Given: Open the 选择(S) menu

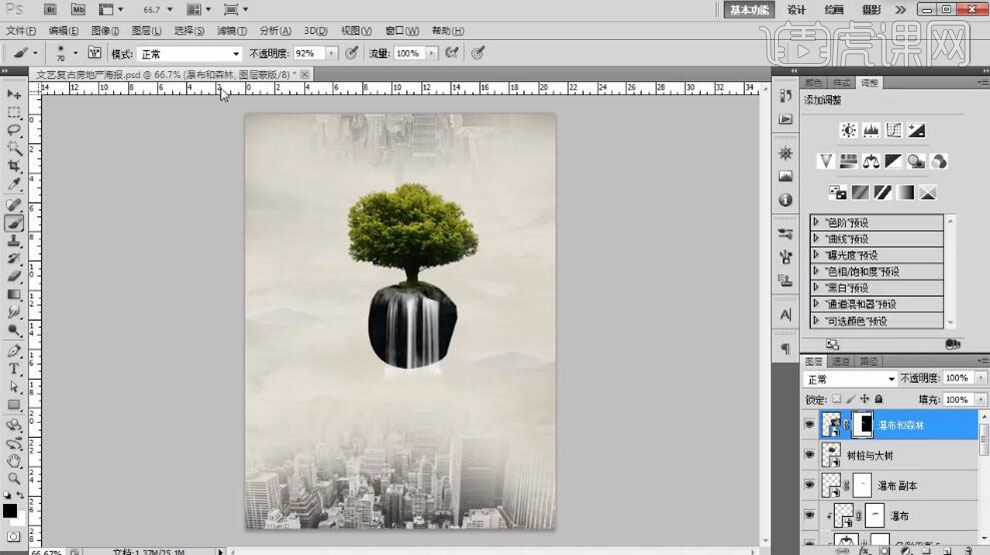Looking at the screenshot, I should point(189,30).
